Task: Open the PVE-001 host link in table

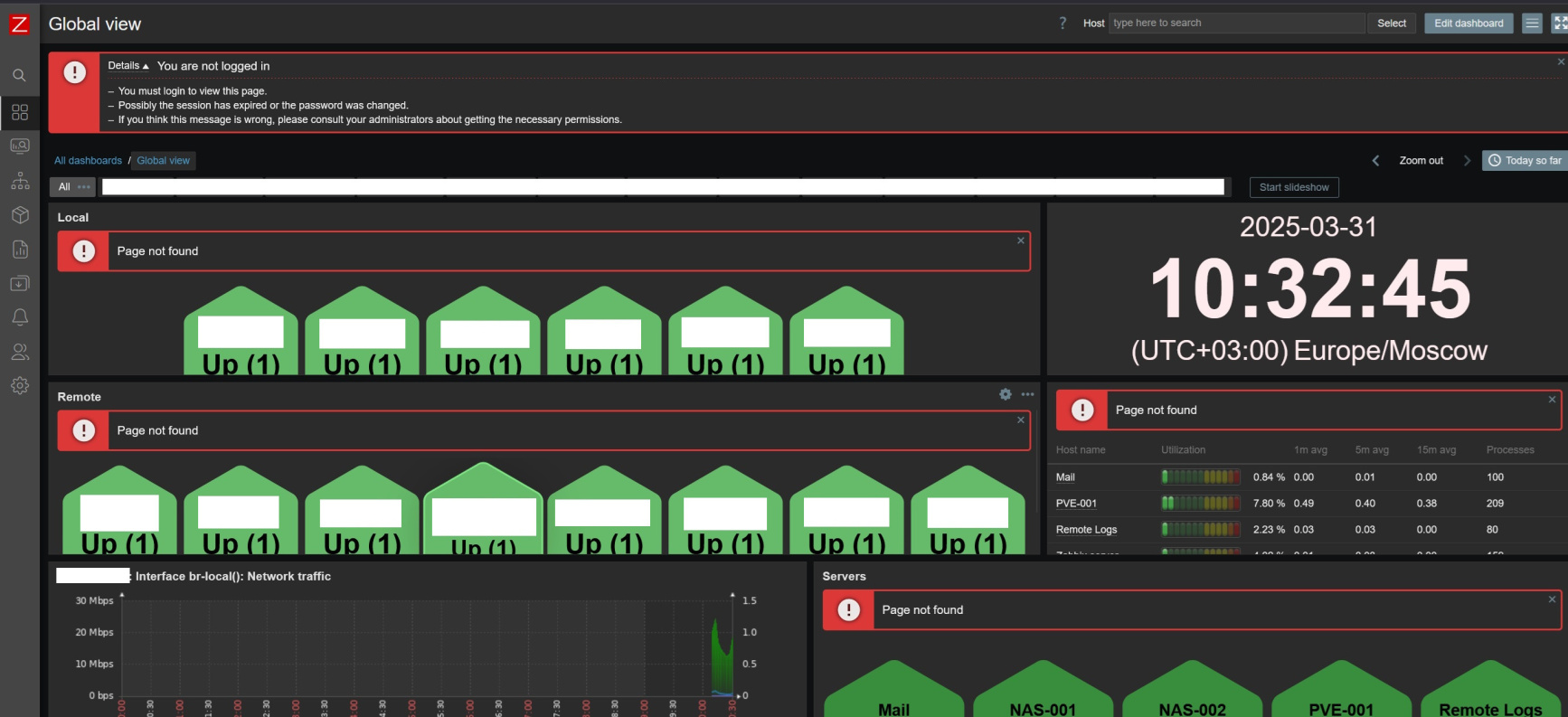Action: click(1076, 504)
